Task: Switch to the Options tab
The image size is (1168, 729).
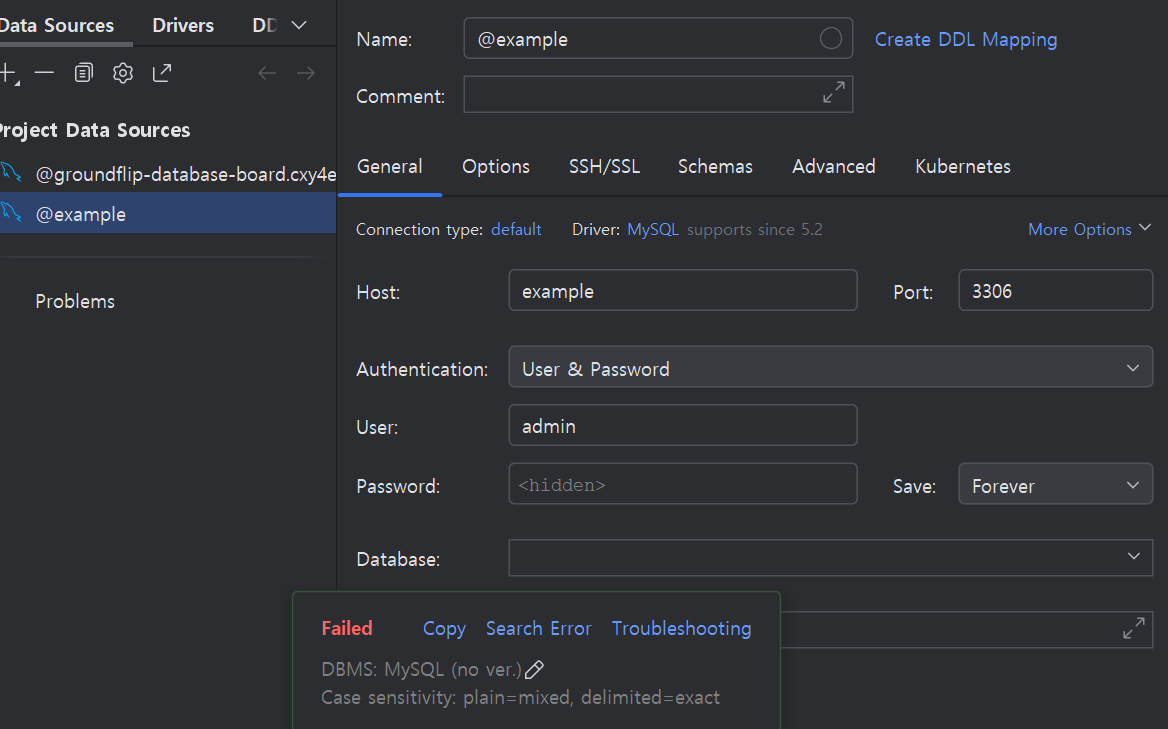Action: click(495, 166)
